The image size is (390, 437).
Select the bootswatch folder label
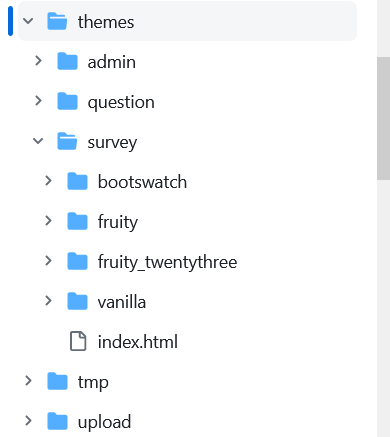[x=142, y=182]
